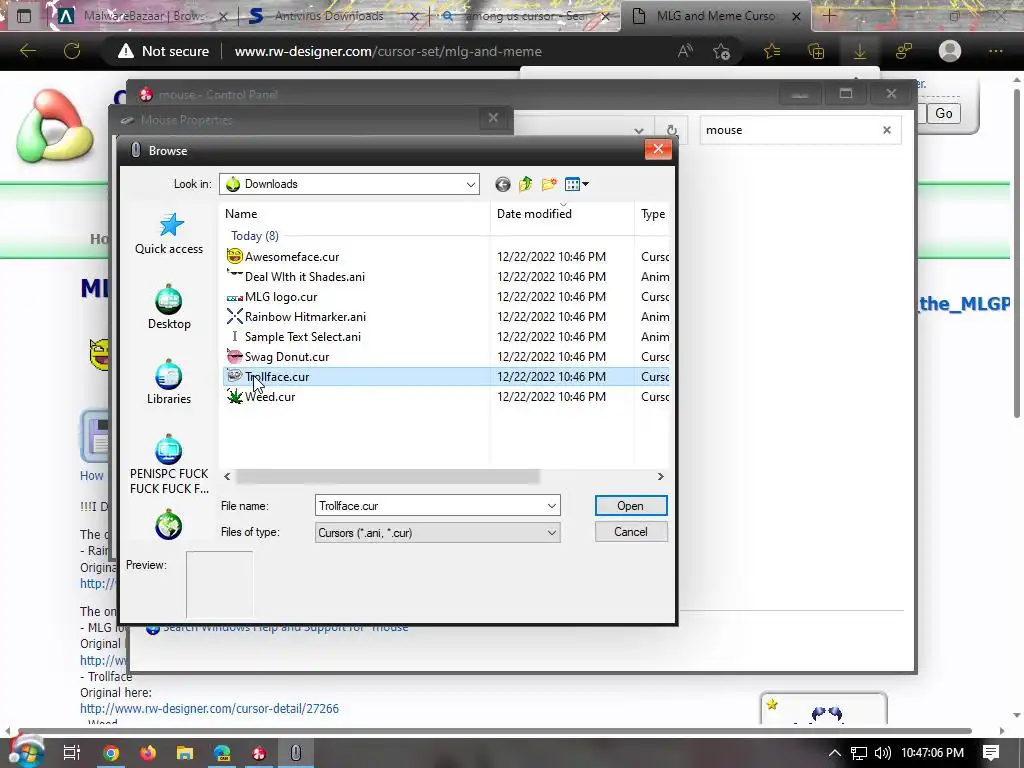Collapse the Today (8) group
This screenshot has height=768, width=1024.
tap(255, 236)
